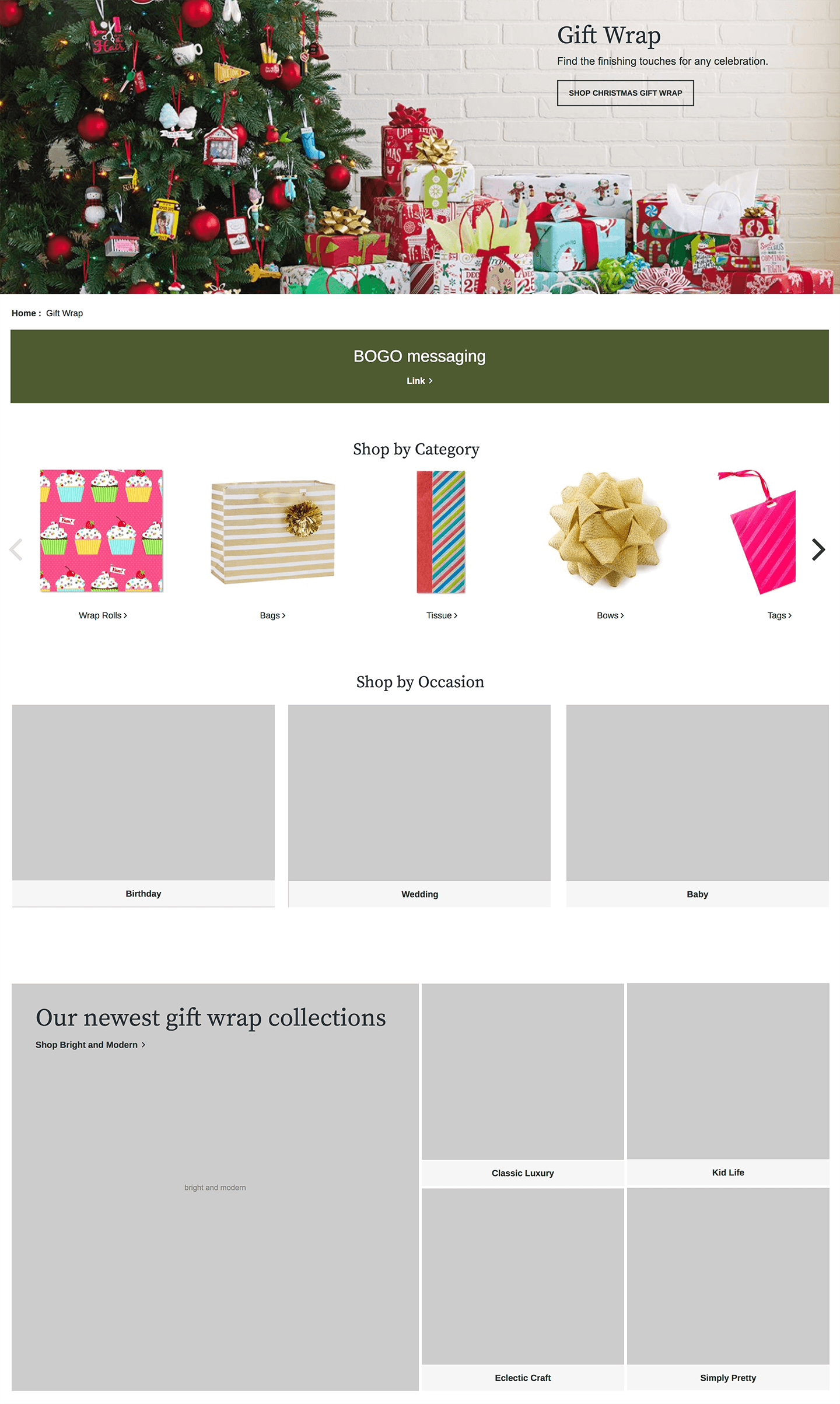The image size is (840, 1404).
Task: Choose the striped tissue paper image
Action: [441, 532]
